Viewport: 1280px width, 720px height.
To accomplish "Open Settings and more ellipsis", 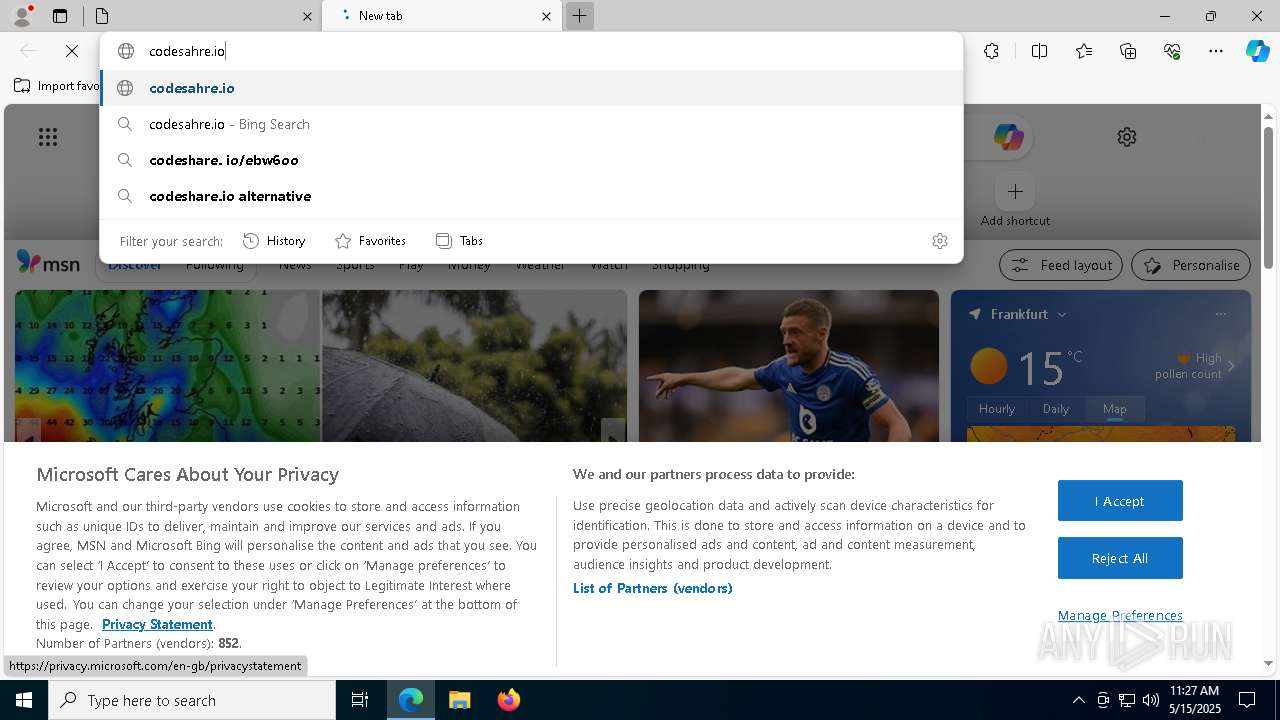I will (x=1216, y=51).
